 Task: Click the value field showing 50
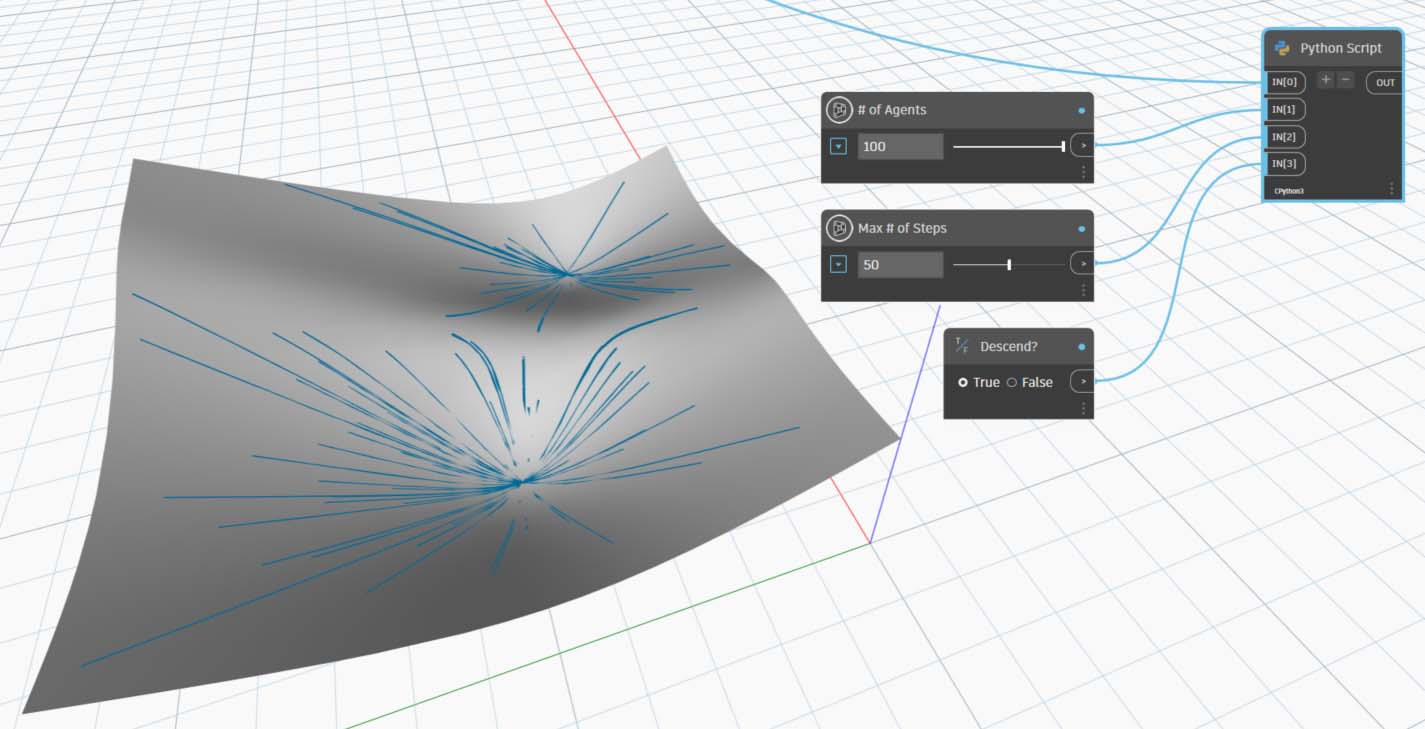coord(900,264)
